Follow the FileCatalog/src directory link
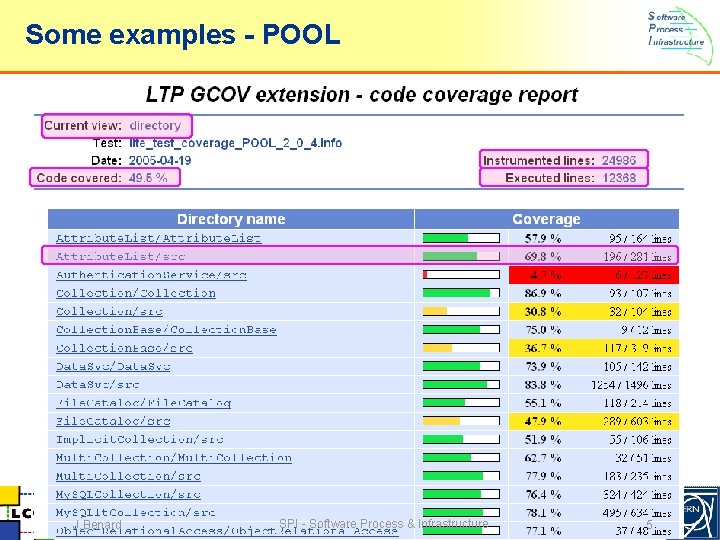This screenshot has width=720, height=540. [113, 421]
